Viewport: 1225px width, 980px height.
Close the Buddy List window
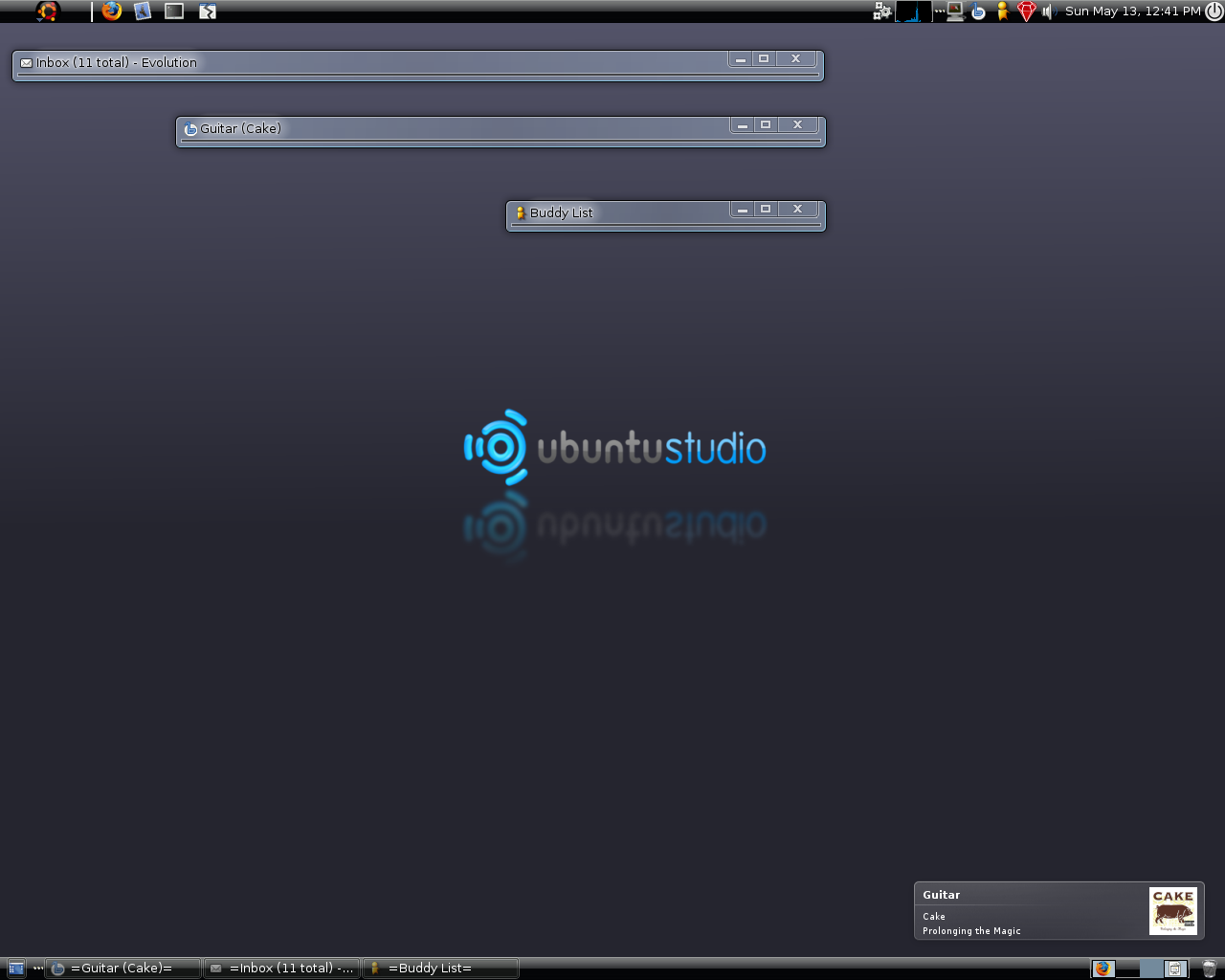coord(797,210)
